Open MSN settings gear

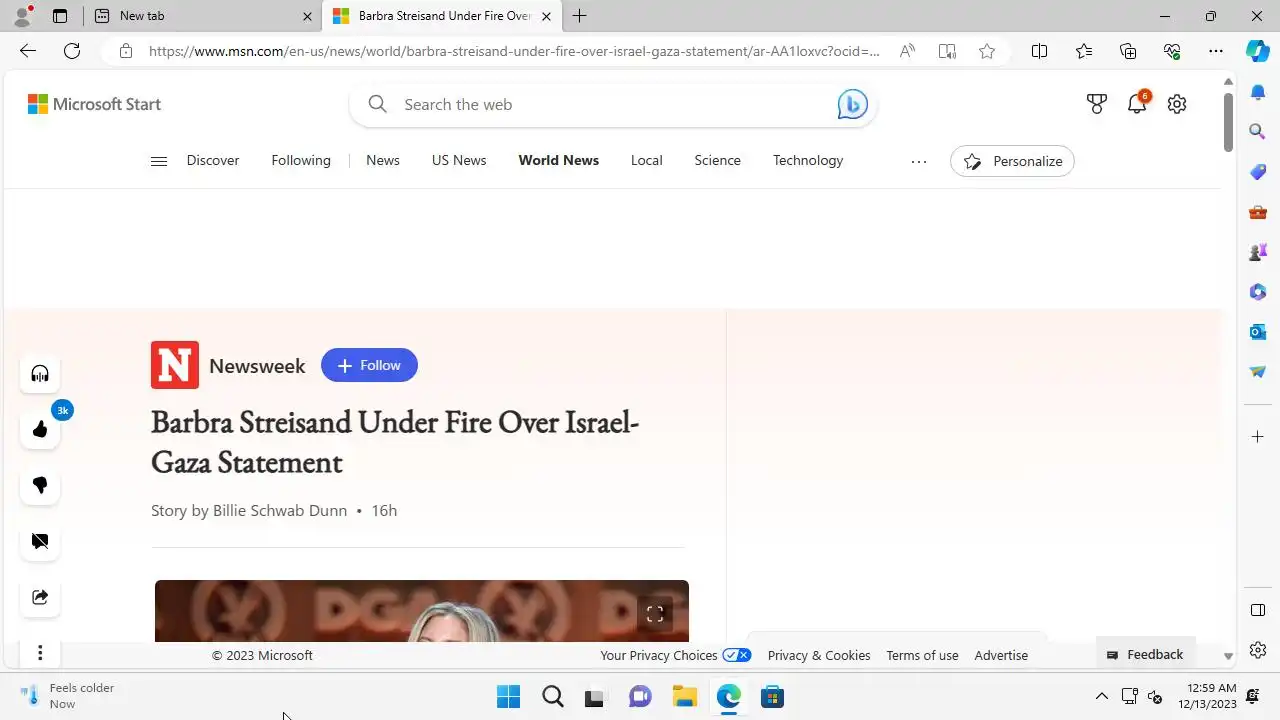point(1177,104)
